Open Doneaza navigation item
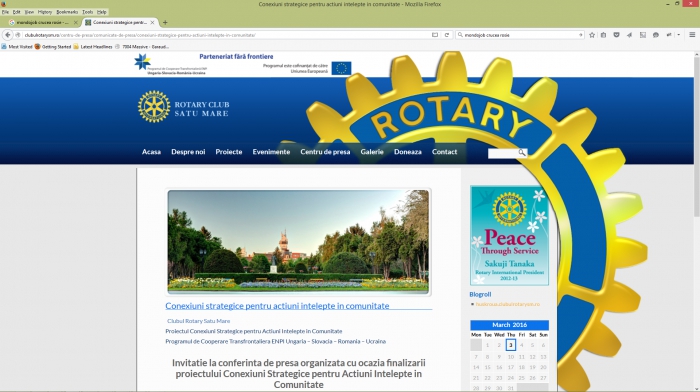 click(408, 152)
